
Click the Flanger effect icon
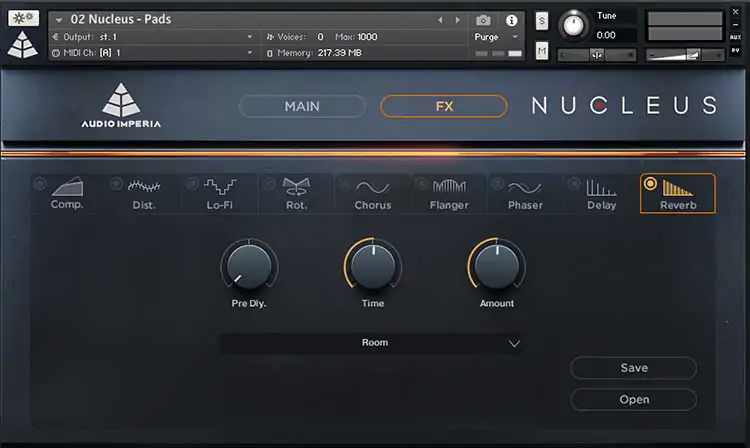[449, 186]
